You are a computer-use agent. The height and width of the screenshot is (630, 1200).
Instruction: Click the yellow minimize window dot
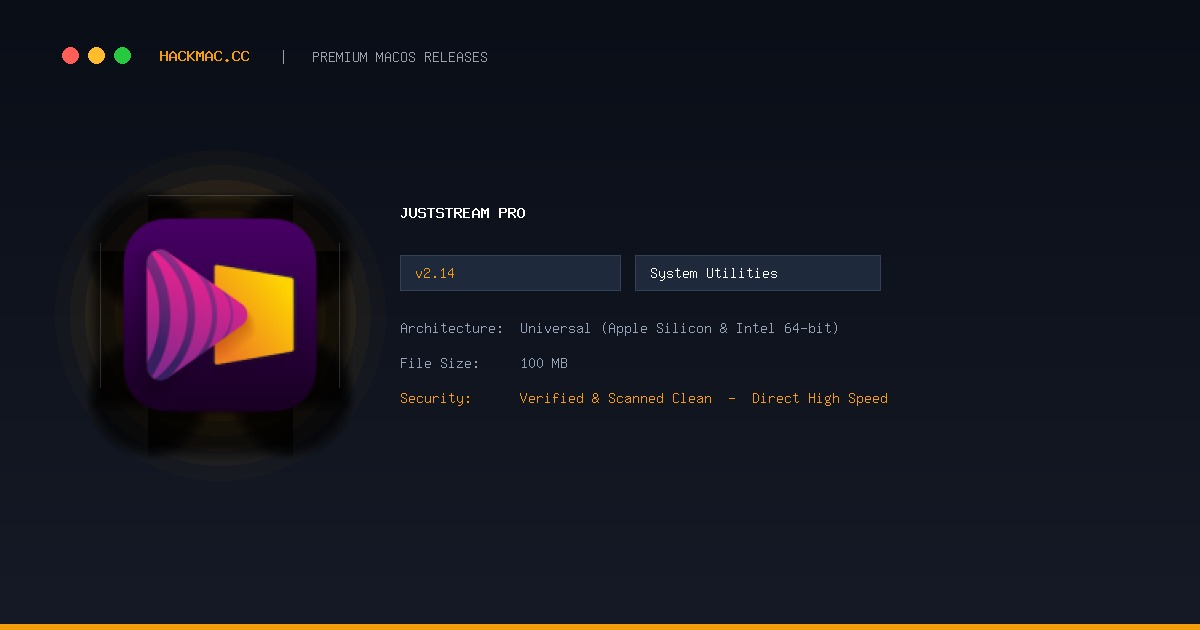pyautogui.click(x=96, y=56)
